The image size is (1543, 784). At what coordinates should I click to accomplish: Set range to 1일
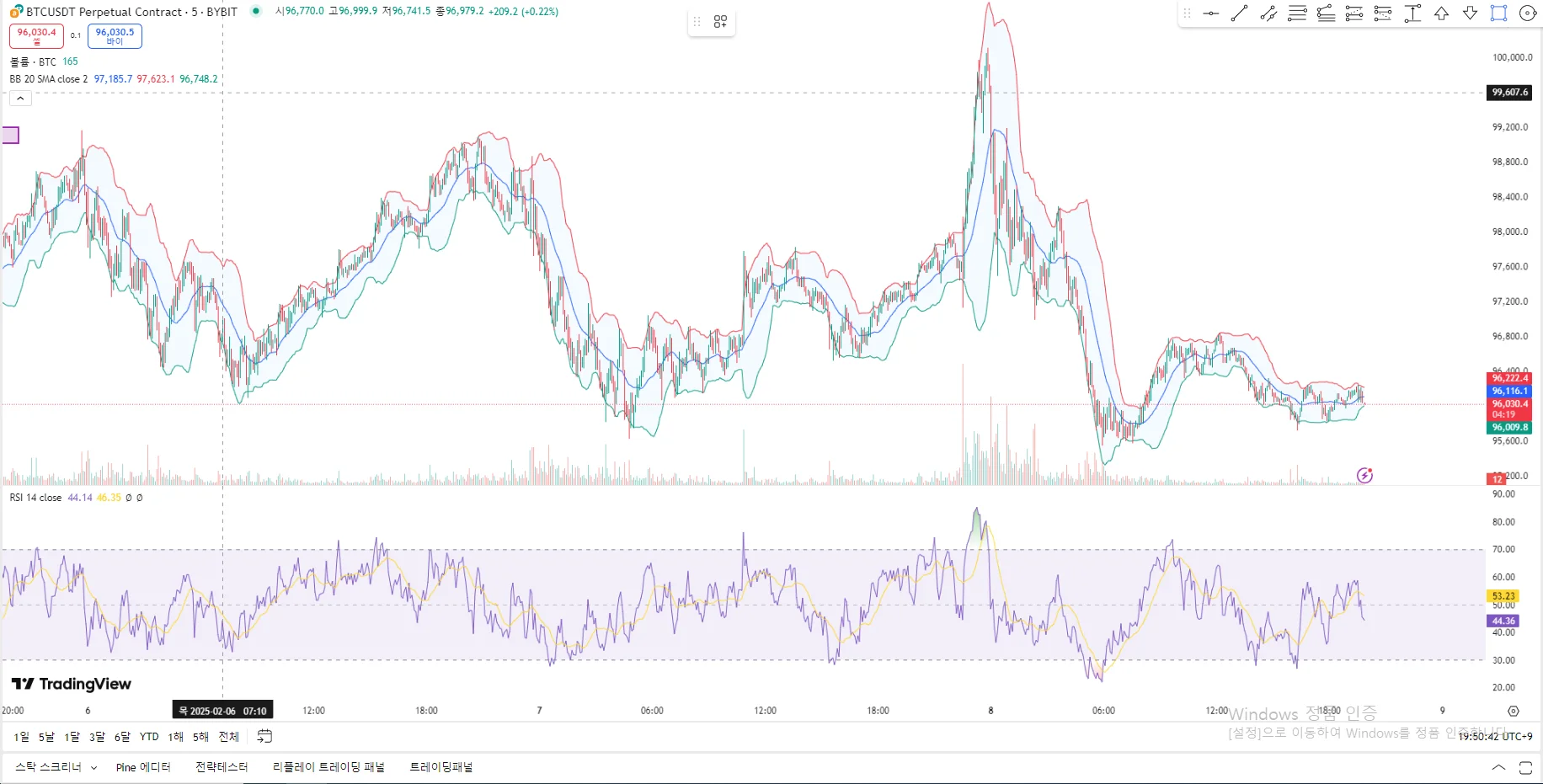click(21, 737)
